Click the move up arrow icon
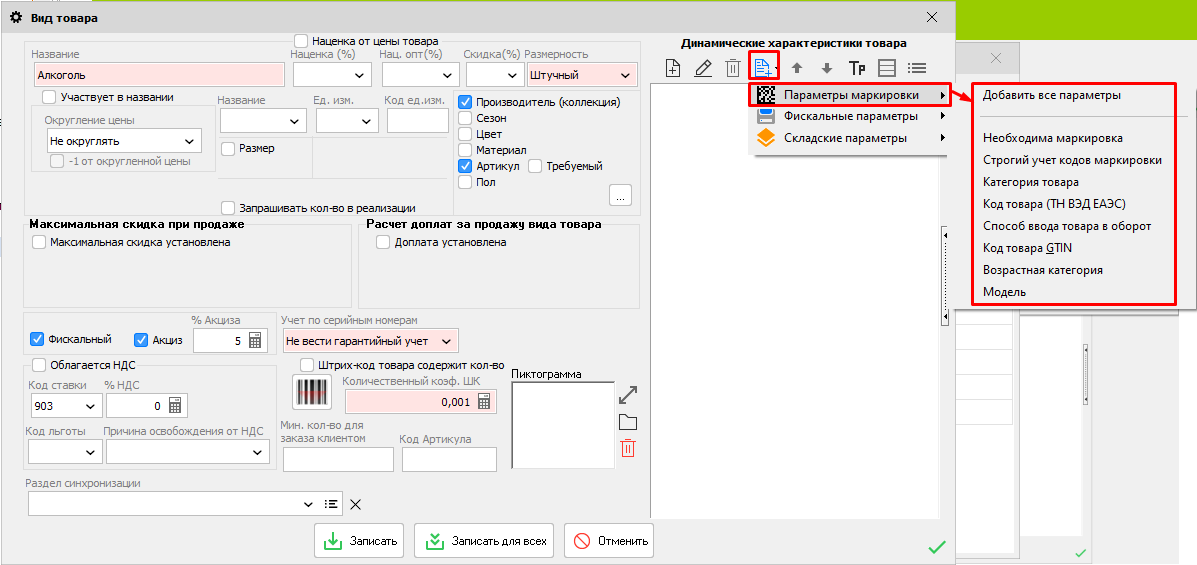Image resolution: width=1197 pixels, height=565 pixels. pyautogui.click(x=797, y=68)
